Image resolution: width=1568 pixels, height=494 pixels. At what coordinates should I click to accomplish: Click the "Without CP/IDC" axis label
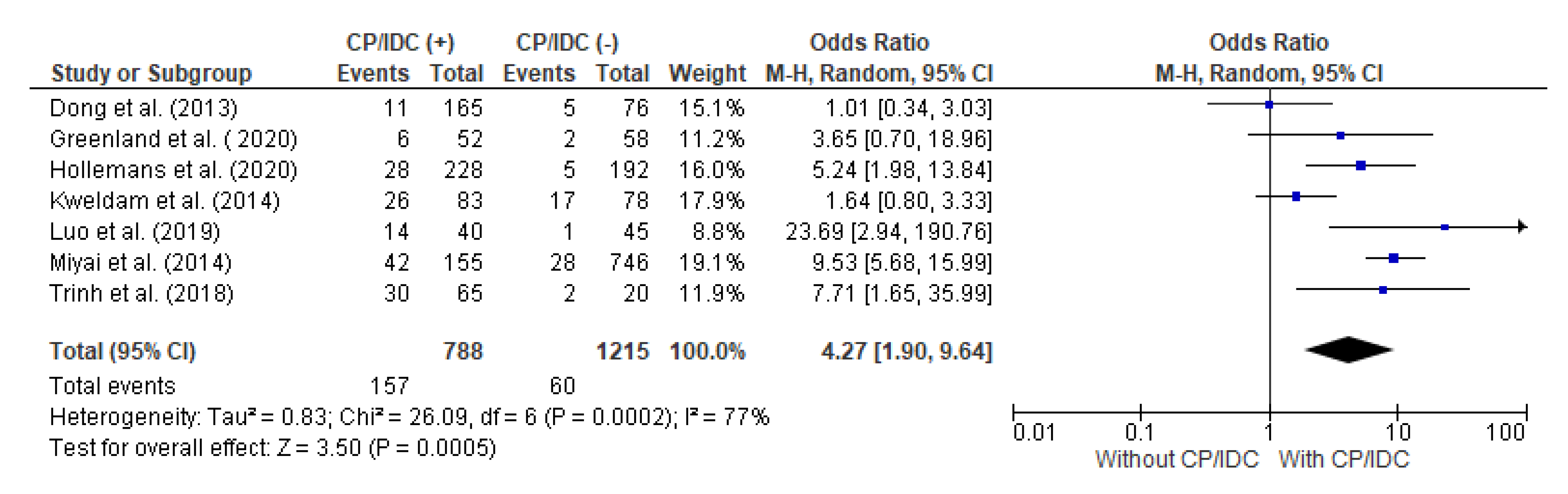1177,459
